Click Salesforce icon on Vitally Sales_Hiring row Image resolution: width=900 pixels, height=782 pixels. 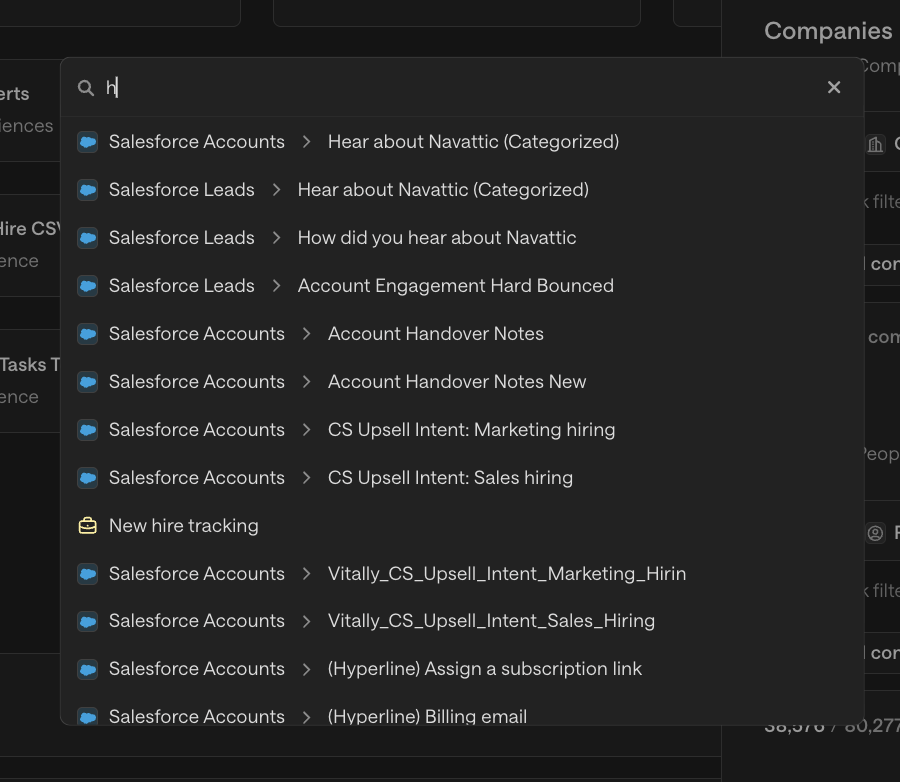click(88, 621)
